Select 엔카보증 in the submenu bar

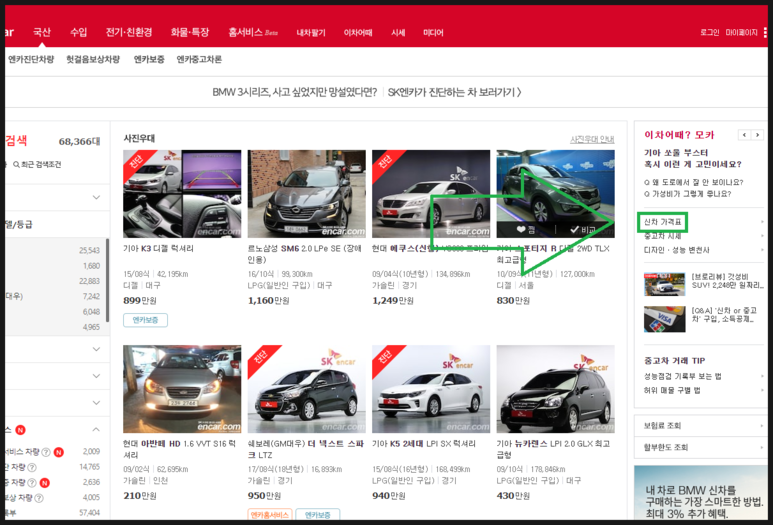pos(149,59)
